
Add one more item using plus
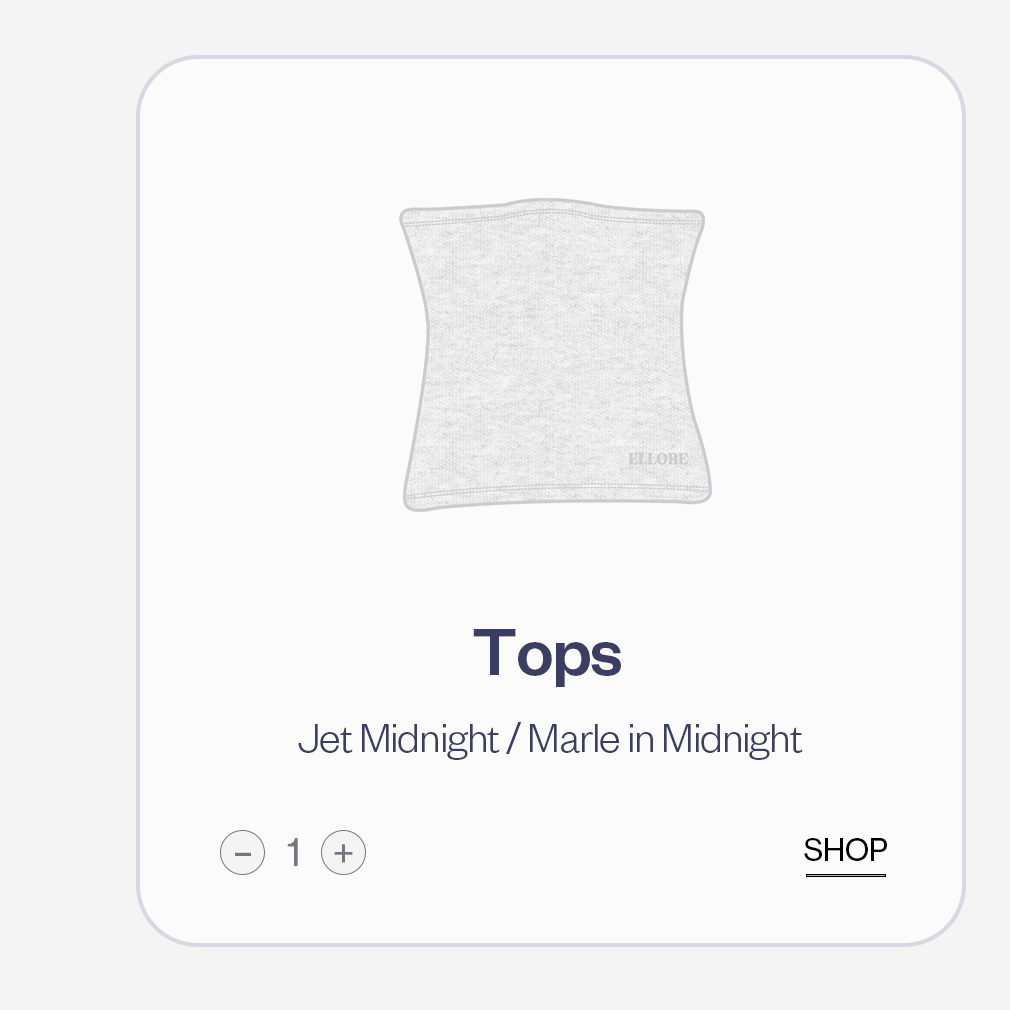[343, 853]
